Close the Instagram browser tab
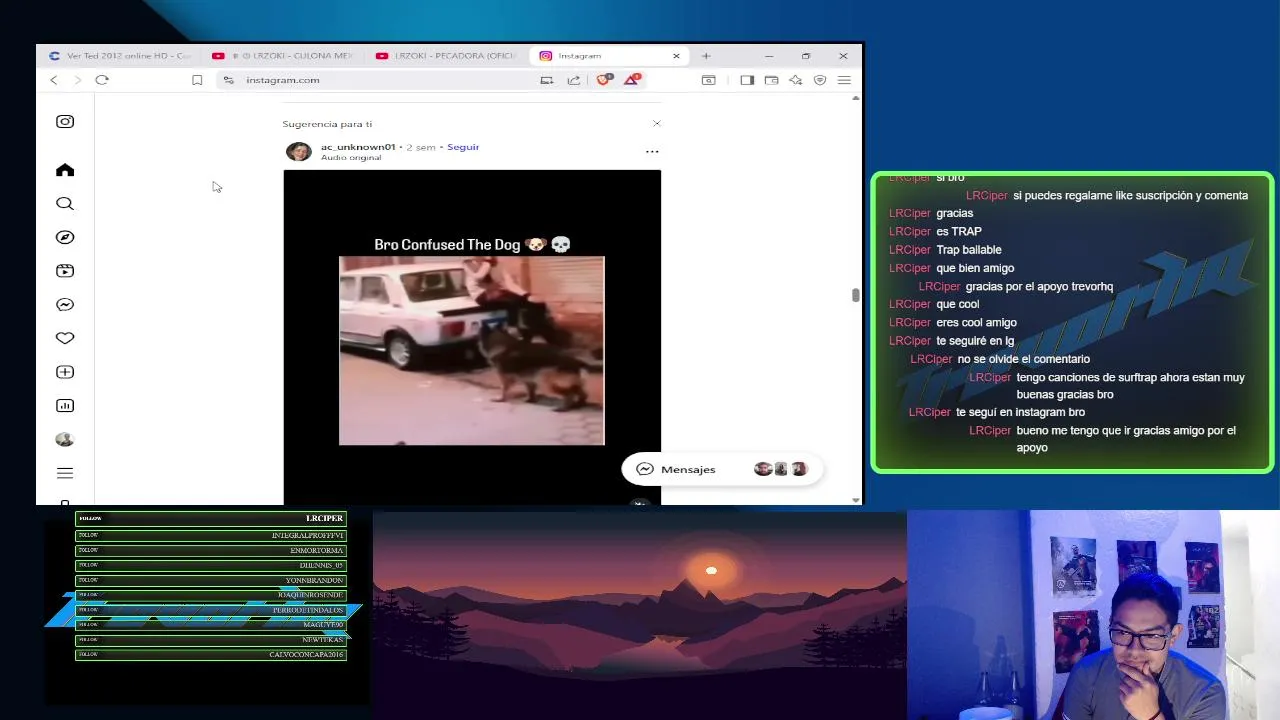Viewport: 1280px width, 720px height. pos(676,56)
